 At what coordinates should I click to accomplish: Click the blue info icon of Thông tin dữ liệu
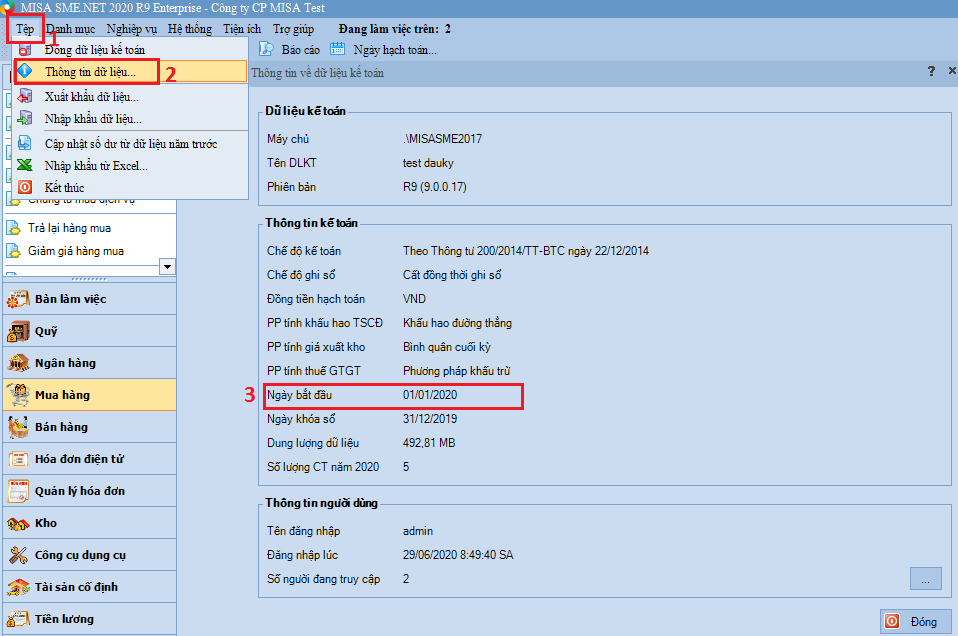25,70
